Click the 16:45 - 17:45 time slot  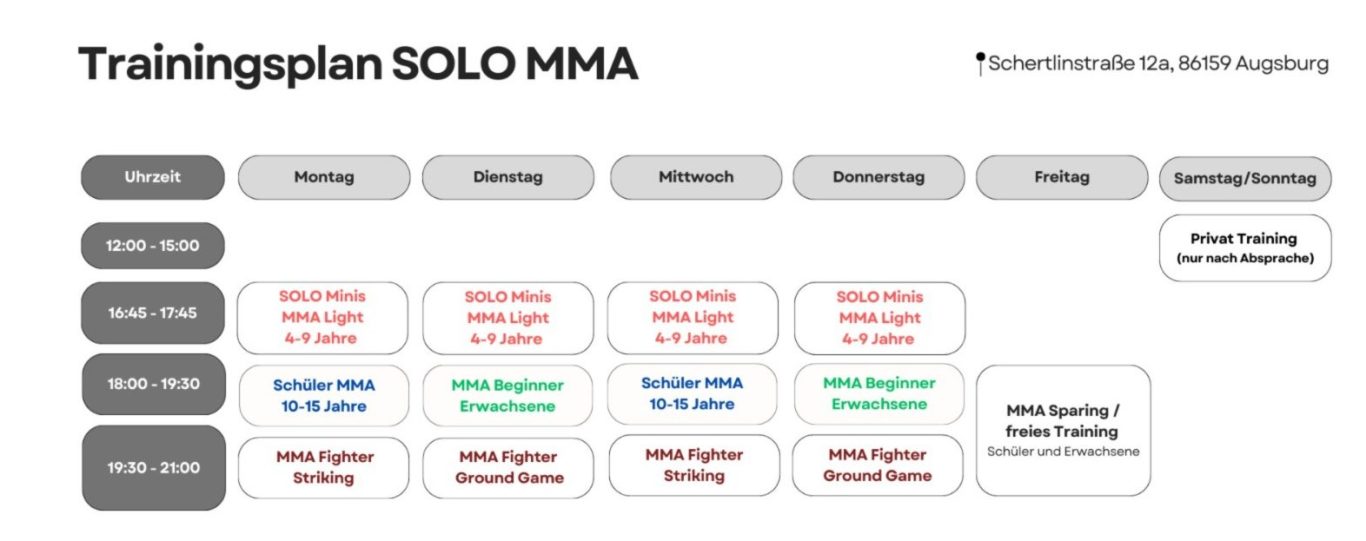click(x=153, y=313)
